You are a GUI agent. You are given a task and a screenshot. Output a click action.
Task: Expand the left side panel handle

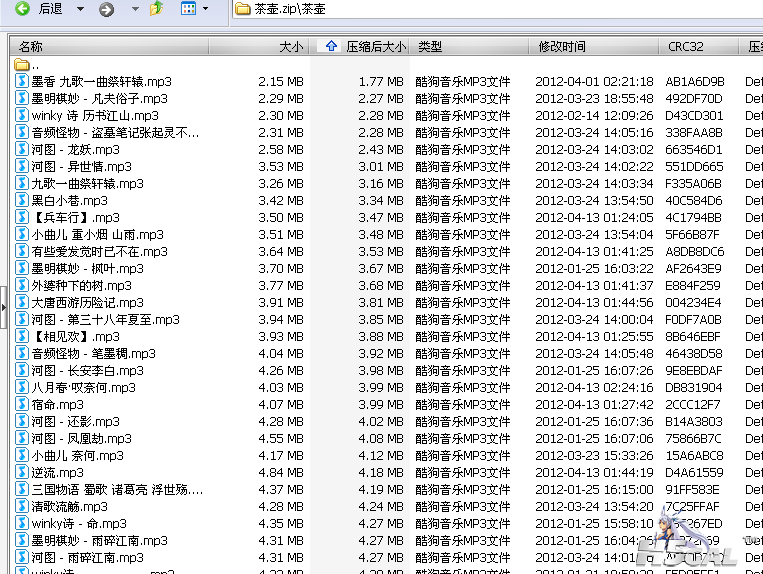pos(3,307)
